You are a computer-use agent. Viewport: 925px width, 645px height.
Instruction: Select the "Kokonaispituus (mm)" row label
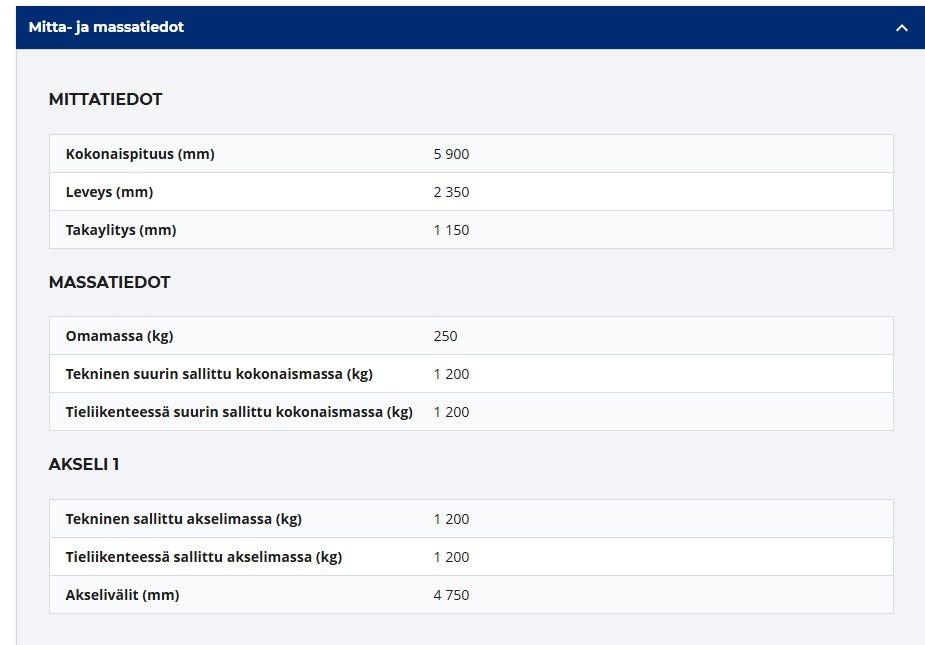140,154
